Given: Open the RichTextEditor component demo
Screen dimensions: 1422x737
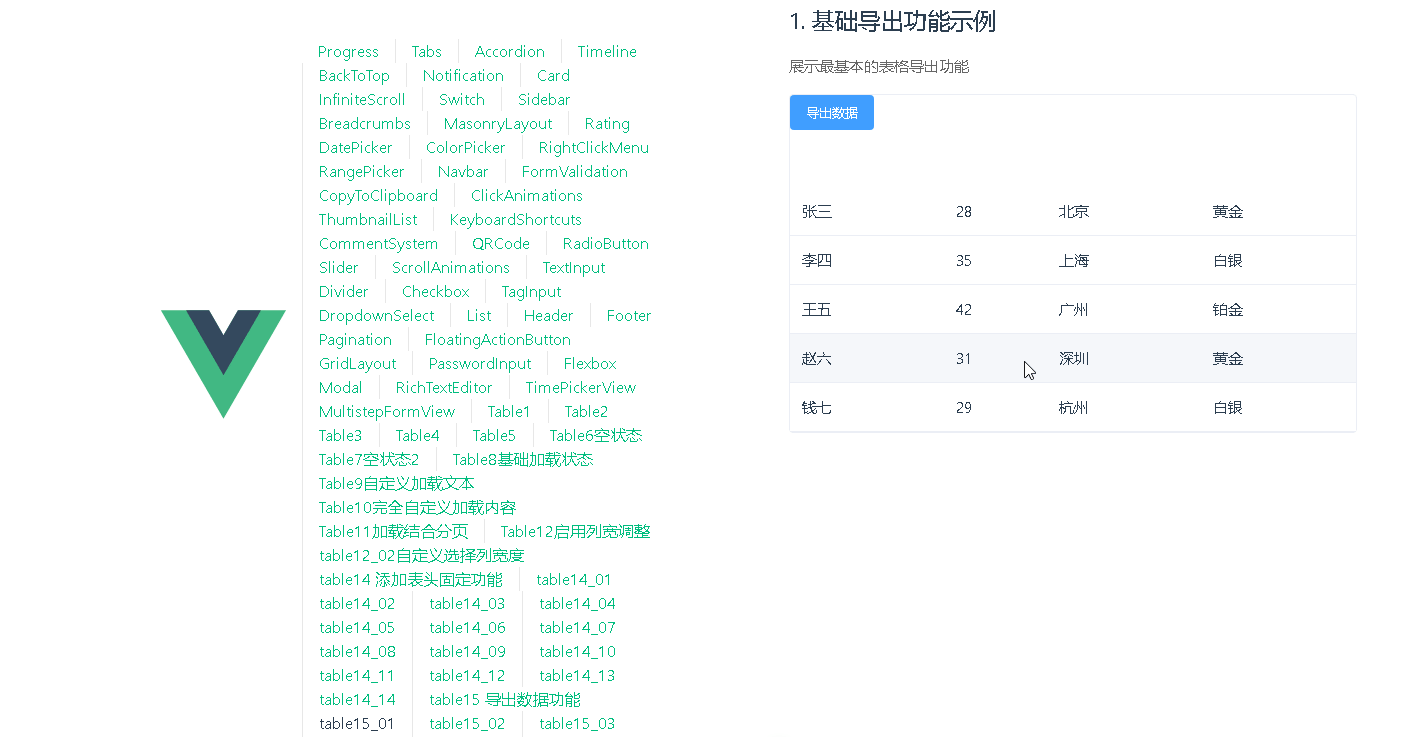Looking at the screenshot, I should click(x=443, y=387).
